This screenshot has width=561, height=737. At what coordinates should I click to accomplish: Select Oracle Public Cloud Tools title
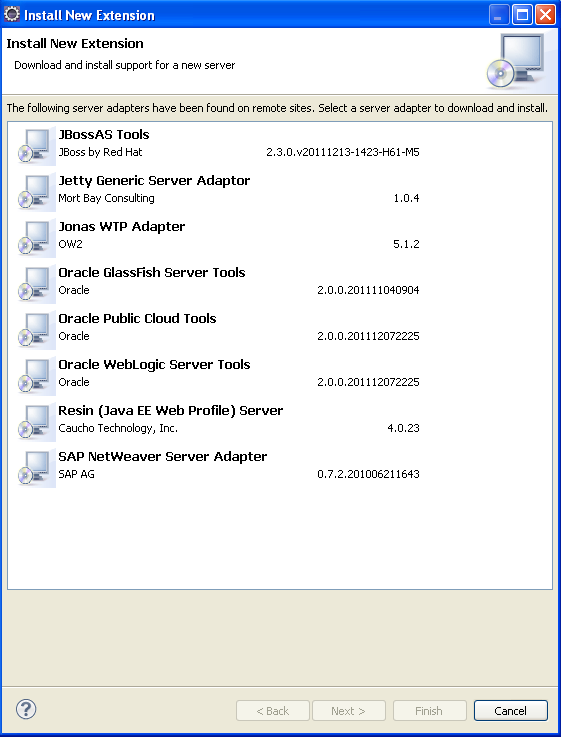(137, 319)
